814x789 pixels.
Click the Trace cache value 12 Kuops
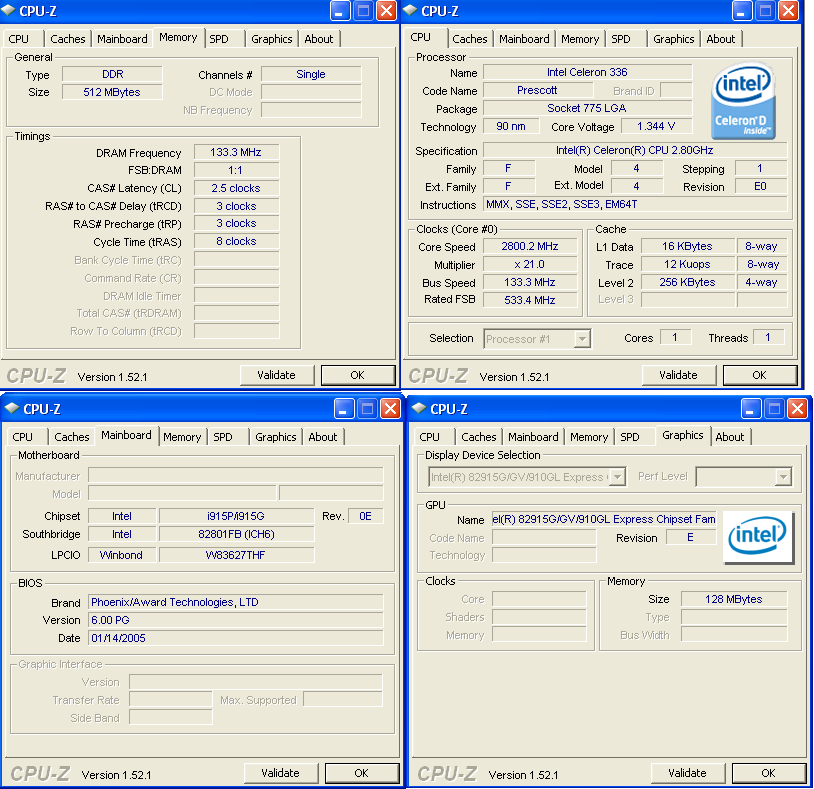tap(688, 264)
